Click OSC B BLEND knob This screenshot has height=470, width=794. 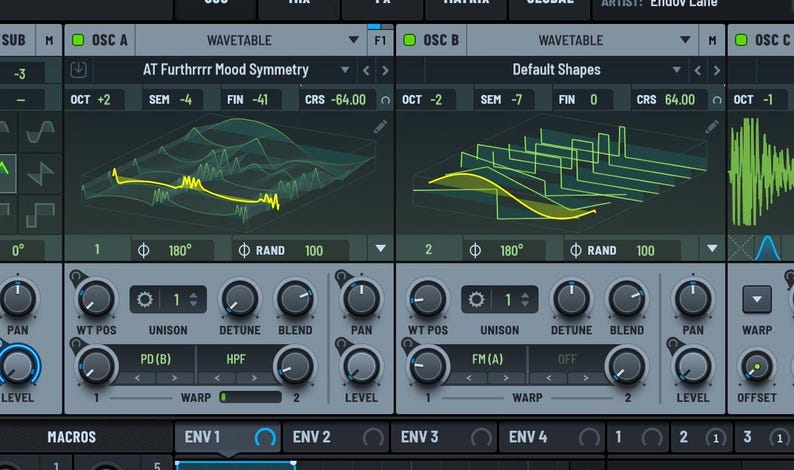tap(626, 299)
